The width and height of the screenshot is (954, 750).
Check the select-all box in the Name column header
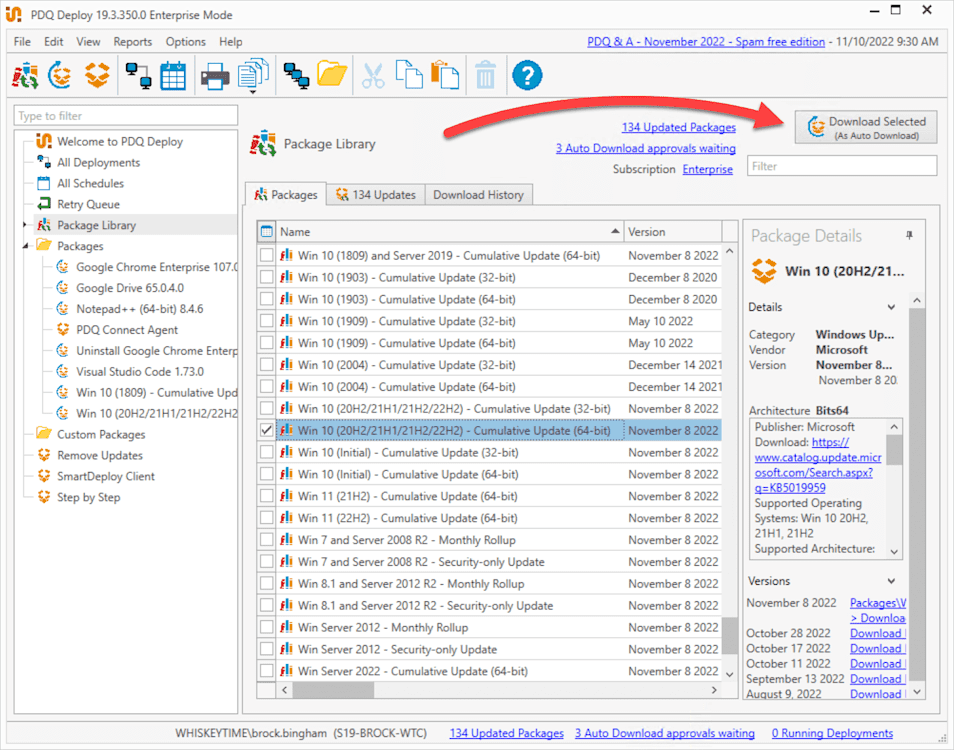(266, 231)
